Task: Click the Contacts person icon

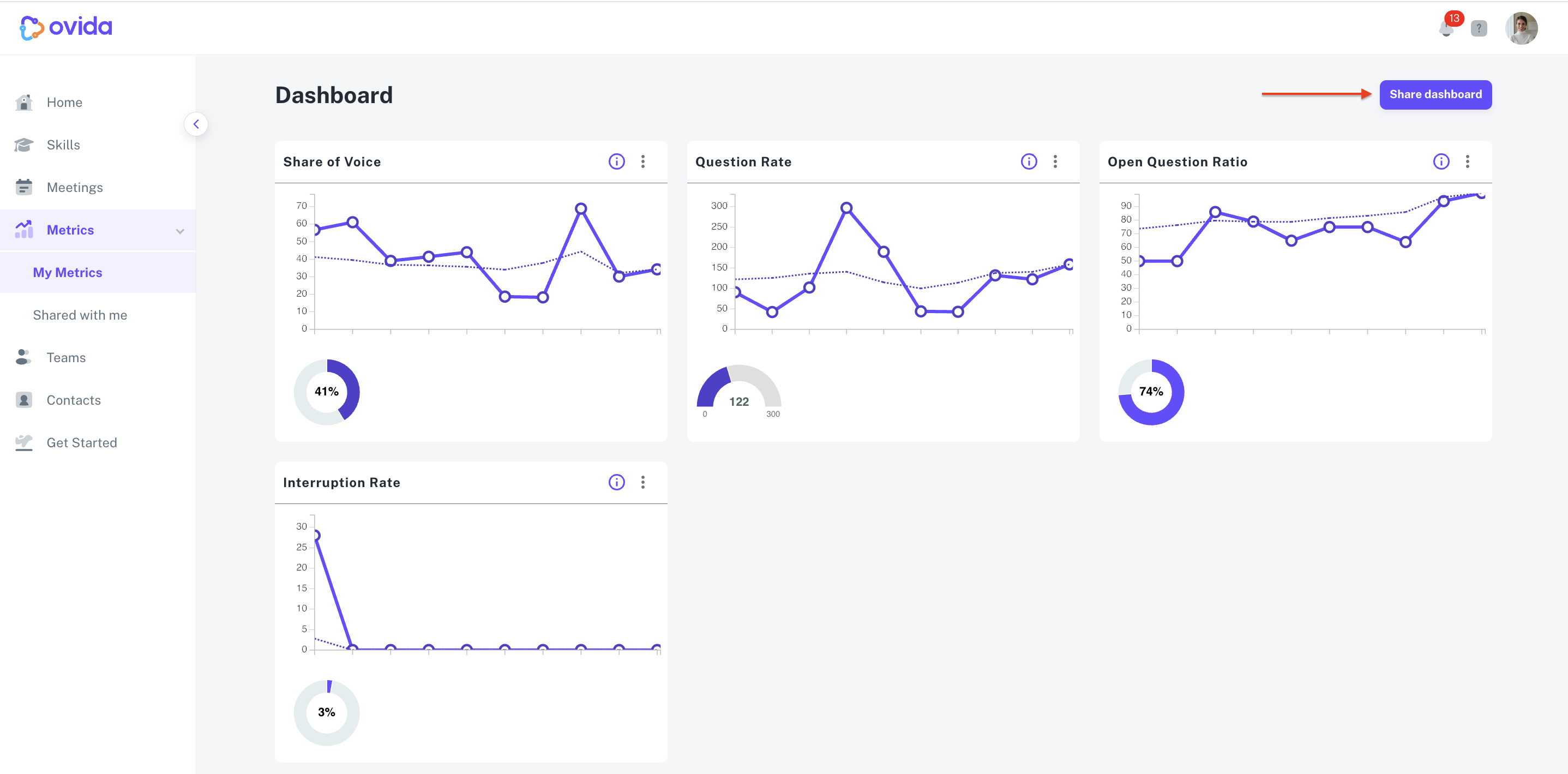Action: tap(24, 400)
